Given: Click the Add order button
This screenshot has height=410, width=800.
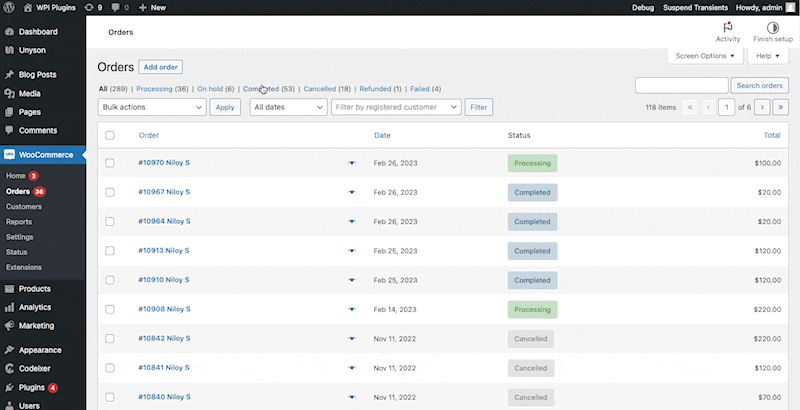Looking at the screenshot, I should (x=161, y=67).
